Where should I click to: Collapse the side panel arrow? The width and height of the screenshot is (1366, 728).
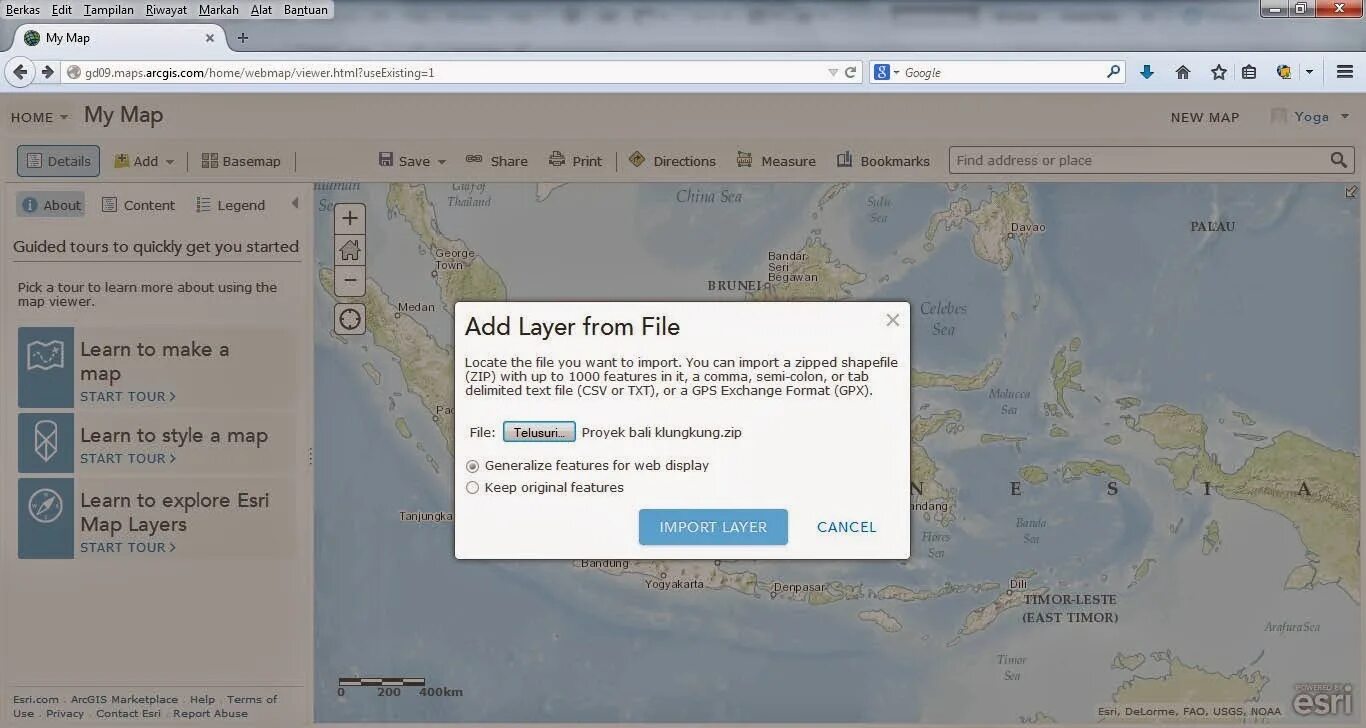click(295, 204)
